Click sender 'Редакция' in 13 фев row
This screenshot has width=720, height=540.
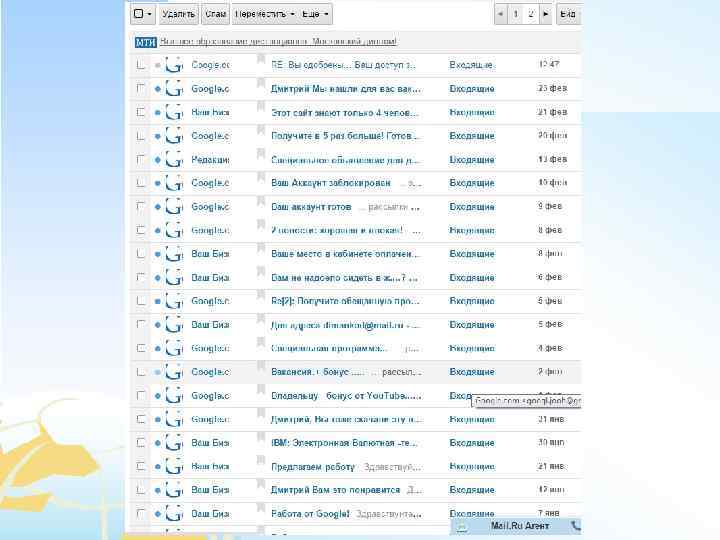(x=210, y=159)
